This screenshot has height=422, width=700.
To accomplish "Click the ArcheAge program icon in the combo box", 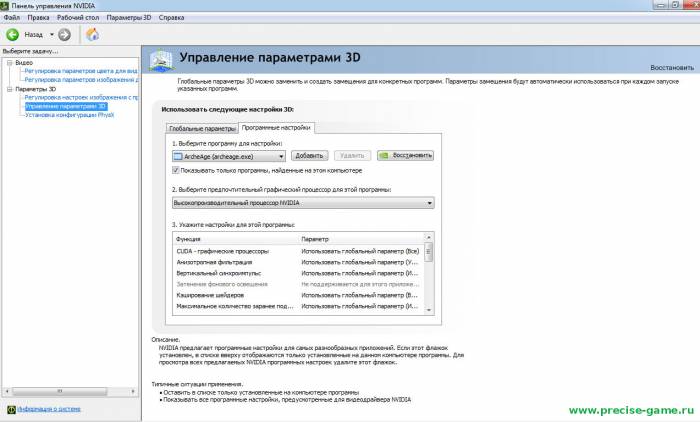I will pyautogui.click(x=178, y=156).
